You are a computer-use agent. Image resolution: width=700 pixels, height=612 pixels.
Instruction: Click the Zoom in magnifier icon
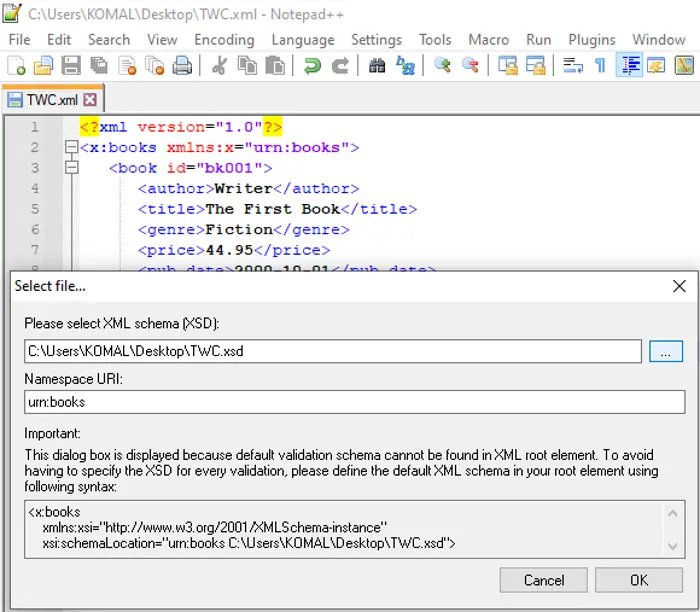(442, 66)
